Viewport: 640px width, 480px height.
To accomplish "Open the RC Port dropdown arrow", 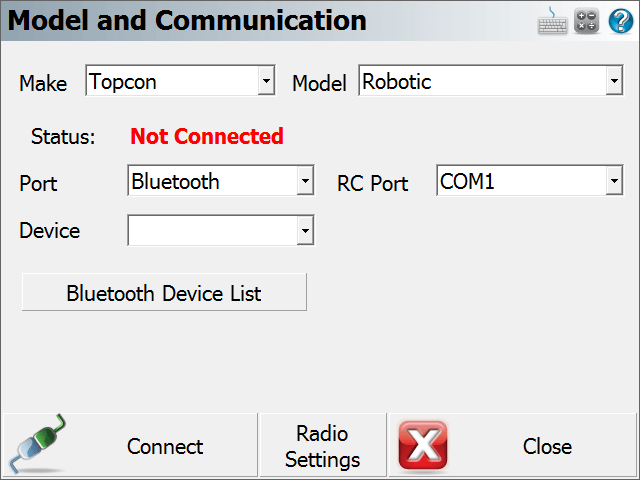I will click(x=614, y=180).
